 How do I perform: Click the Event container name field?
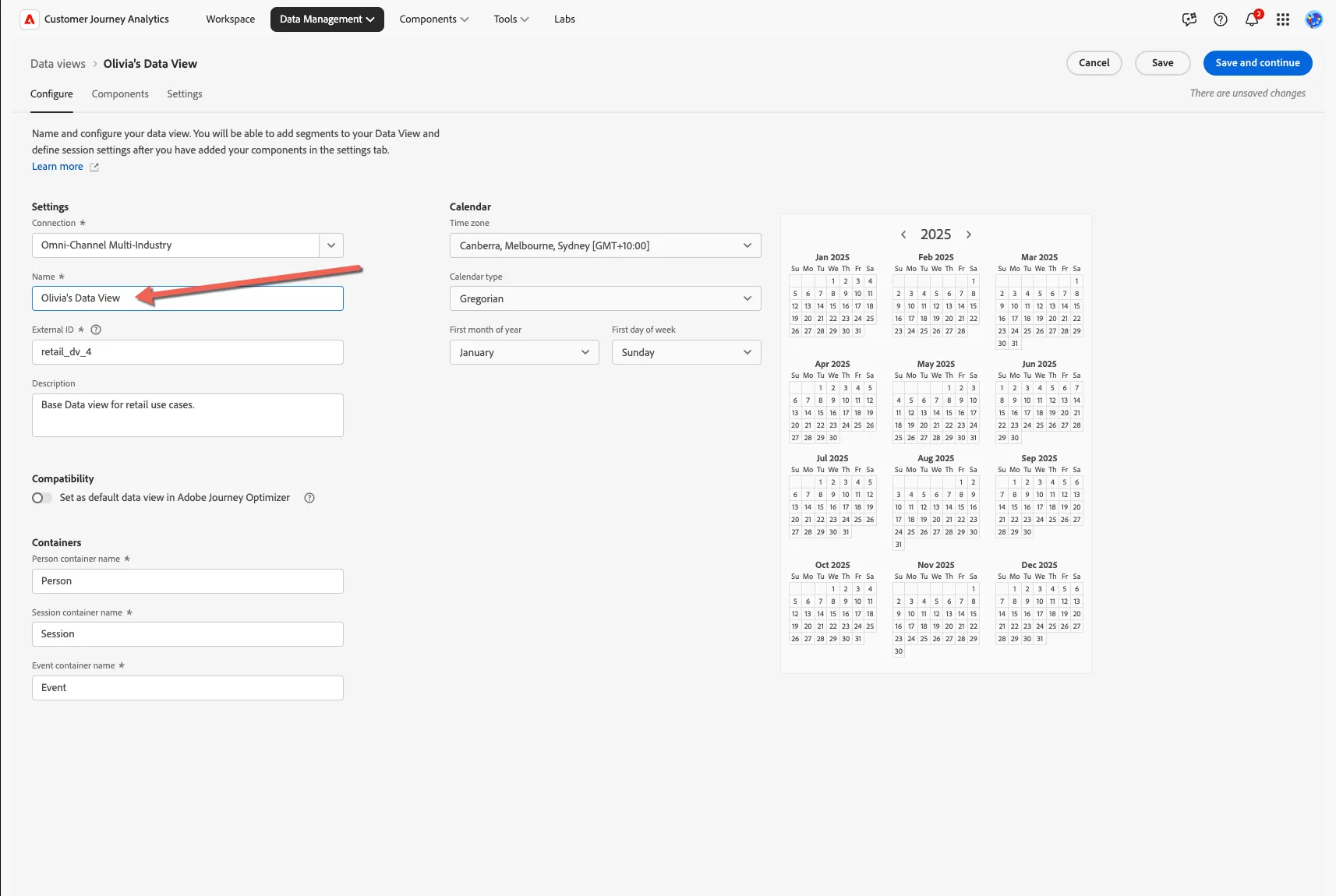click(x=187, y=688)
